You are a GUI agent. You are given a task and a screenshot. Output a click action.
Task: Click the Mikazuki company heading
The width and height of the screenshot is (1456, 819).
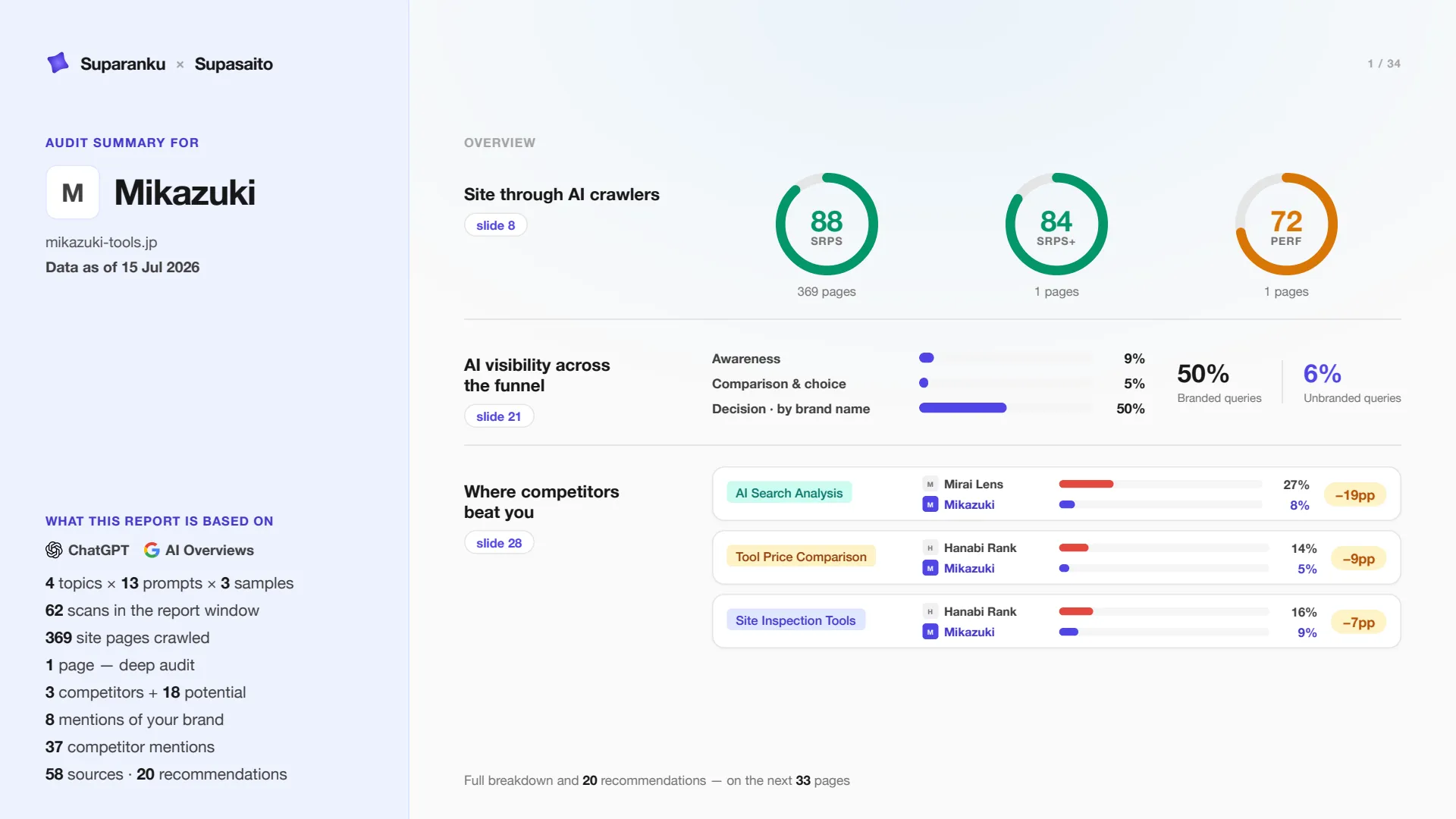(184, 193)
